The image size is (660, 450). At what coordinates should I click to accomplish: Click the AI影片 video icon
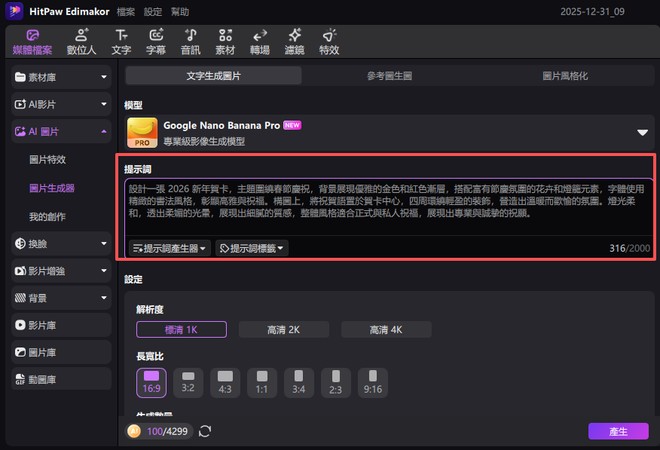pos(20,104)
